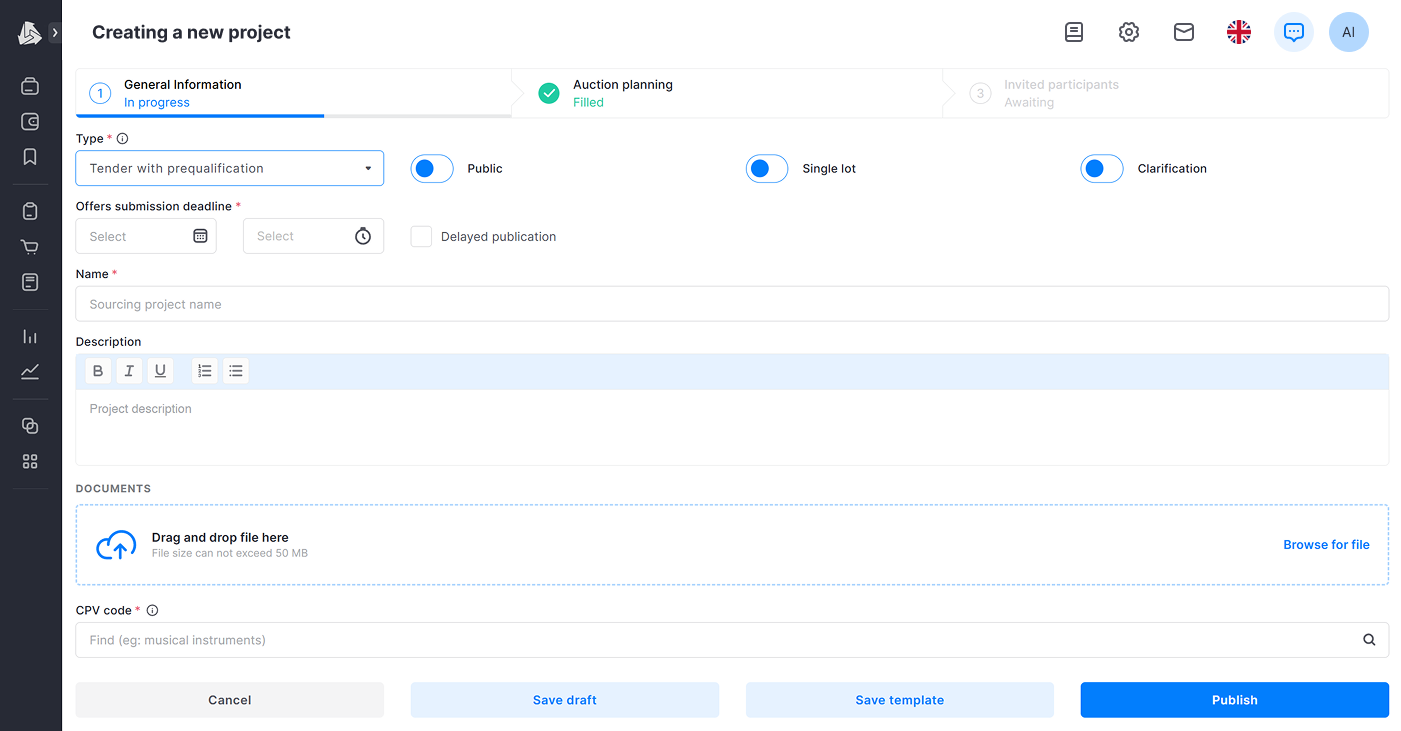Toggle bold formatting in Description
1401x731 pixels.
(x=98, y=371)
